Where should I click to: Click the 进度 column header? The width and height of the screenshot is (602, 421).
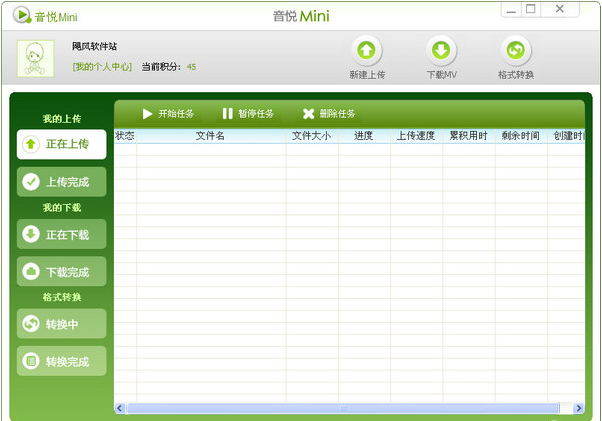tap(364, 136)
